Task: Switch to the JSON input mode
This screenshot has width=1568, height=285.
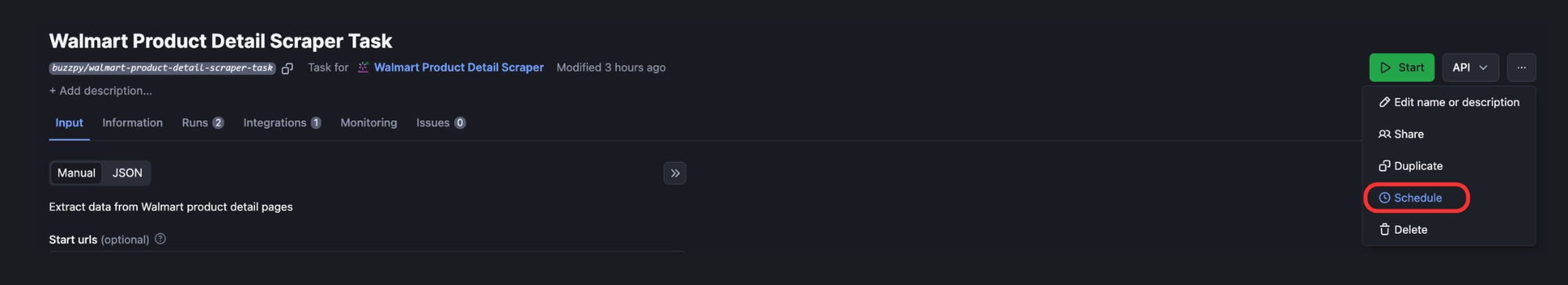Action: click(127, 173)
